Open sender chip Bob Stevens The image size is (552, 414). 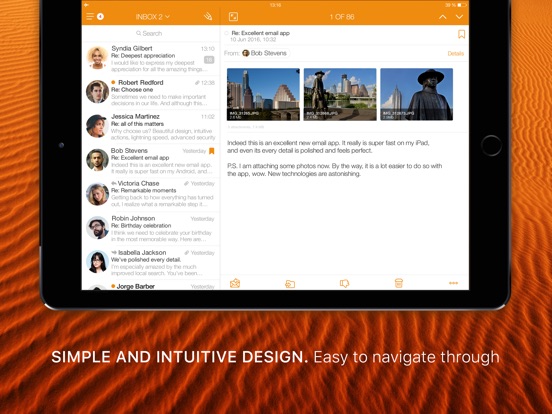tap(266, 53)
